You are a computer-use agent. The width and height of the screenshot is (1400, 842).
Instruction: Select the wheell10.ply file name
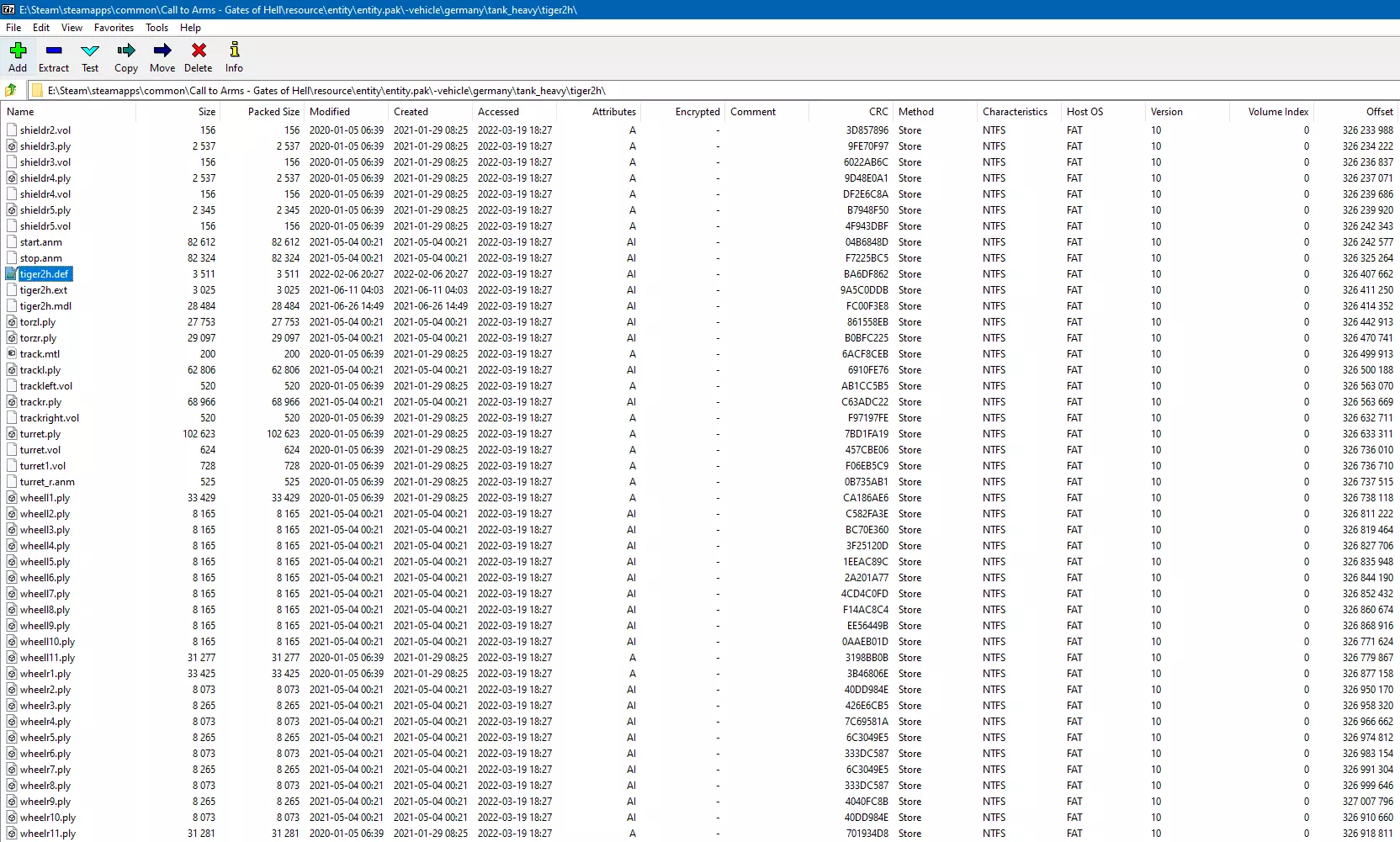tap(48, 642)
